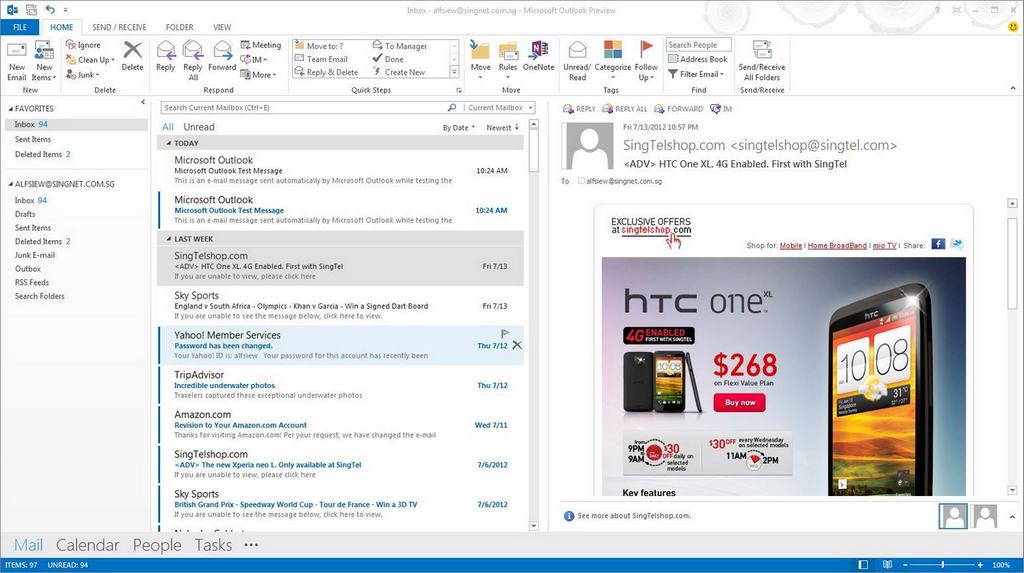Click the zoom out minus button
1024x573 pixels.
905,565
